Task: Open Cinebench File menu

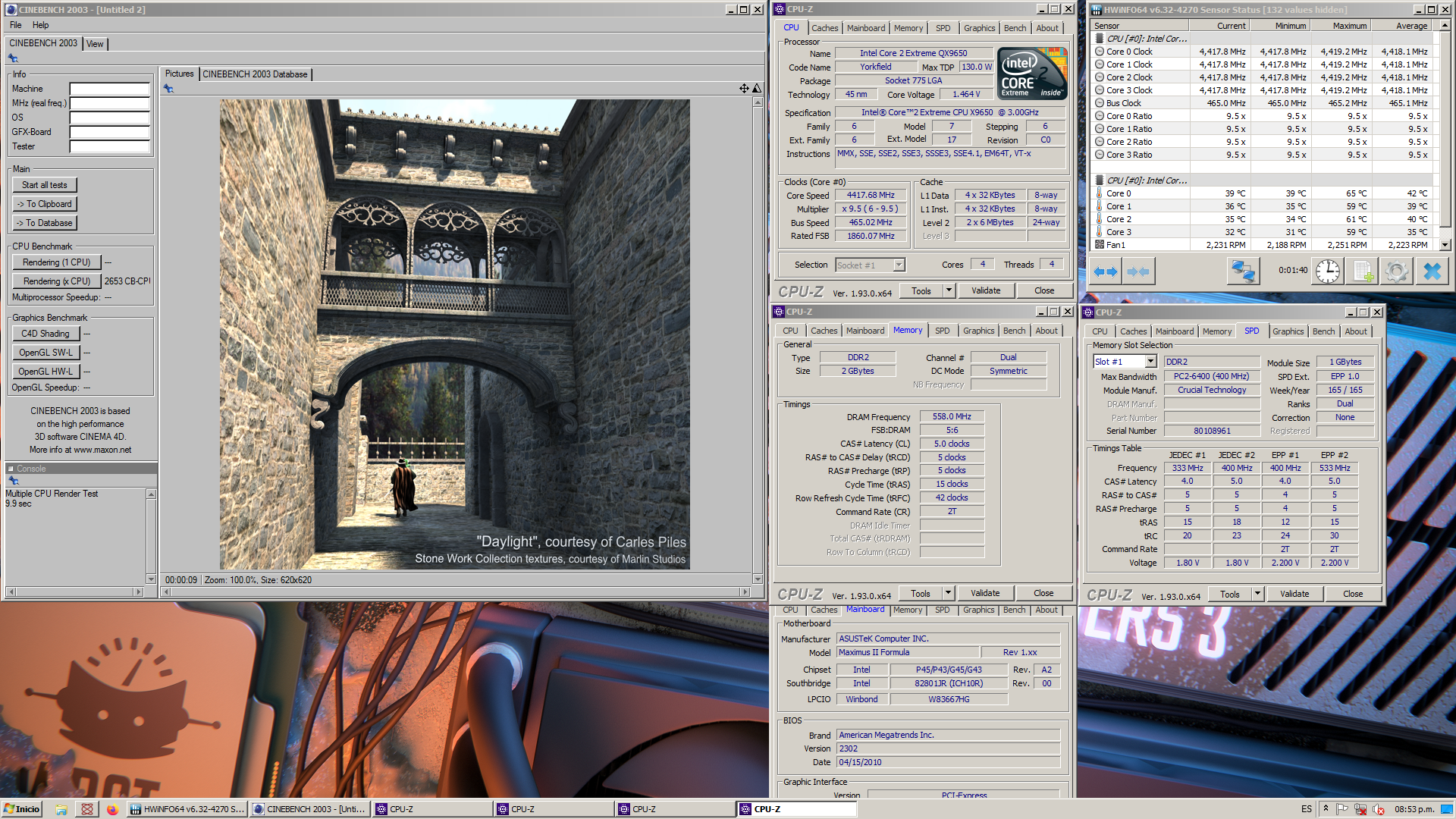Action: tap(16, 25)
